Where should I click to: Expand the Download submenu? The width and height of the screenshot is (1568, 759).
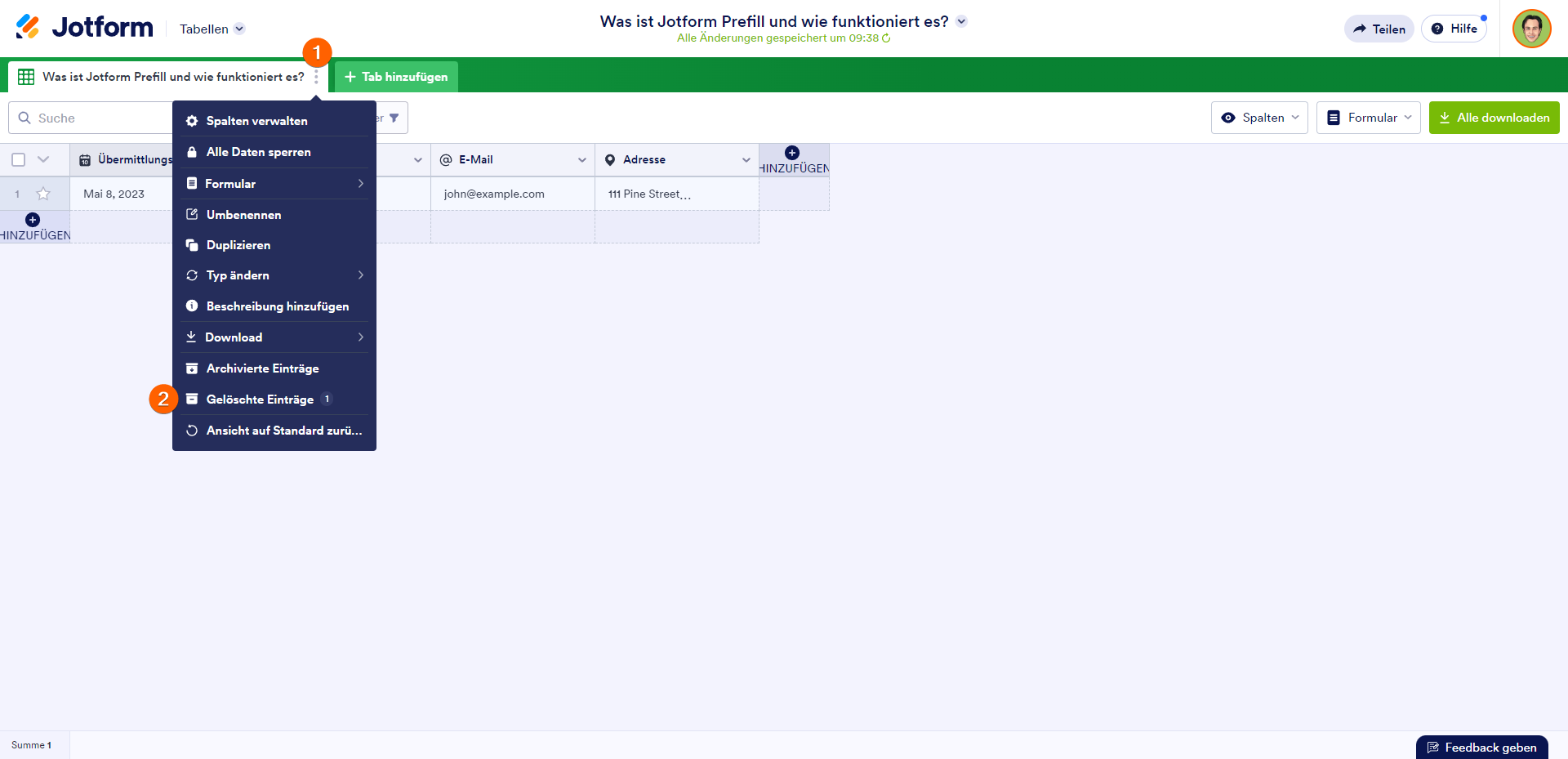360,337
